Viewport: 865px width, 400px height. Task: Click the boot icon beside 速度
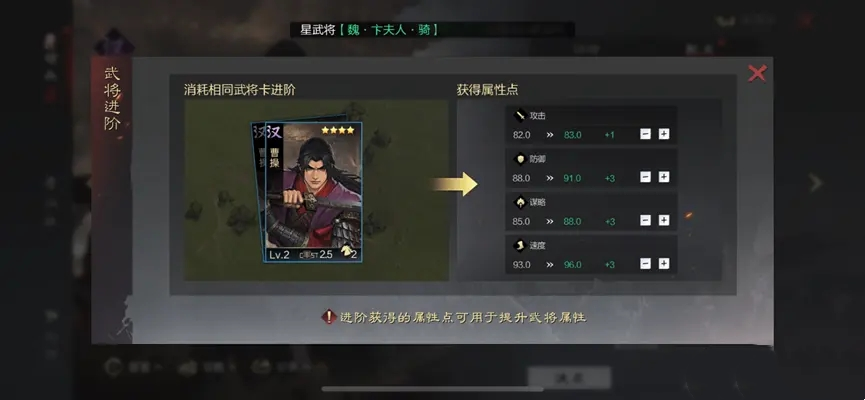[x=520, y=246]
